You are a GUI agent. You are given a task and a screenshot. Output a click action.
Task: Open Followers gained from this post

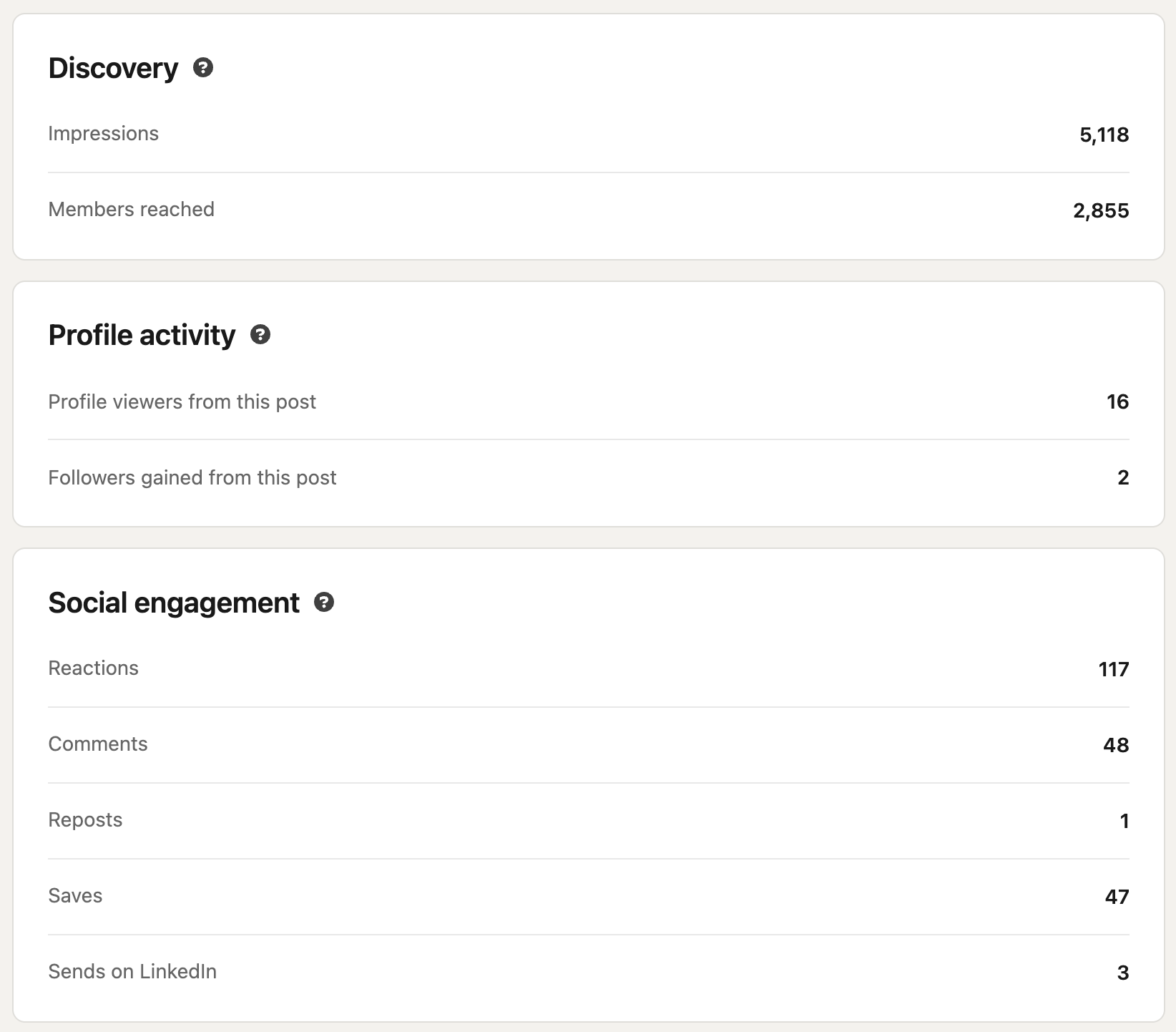coord(192,478)
